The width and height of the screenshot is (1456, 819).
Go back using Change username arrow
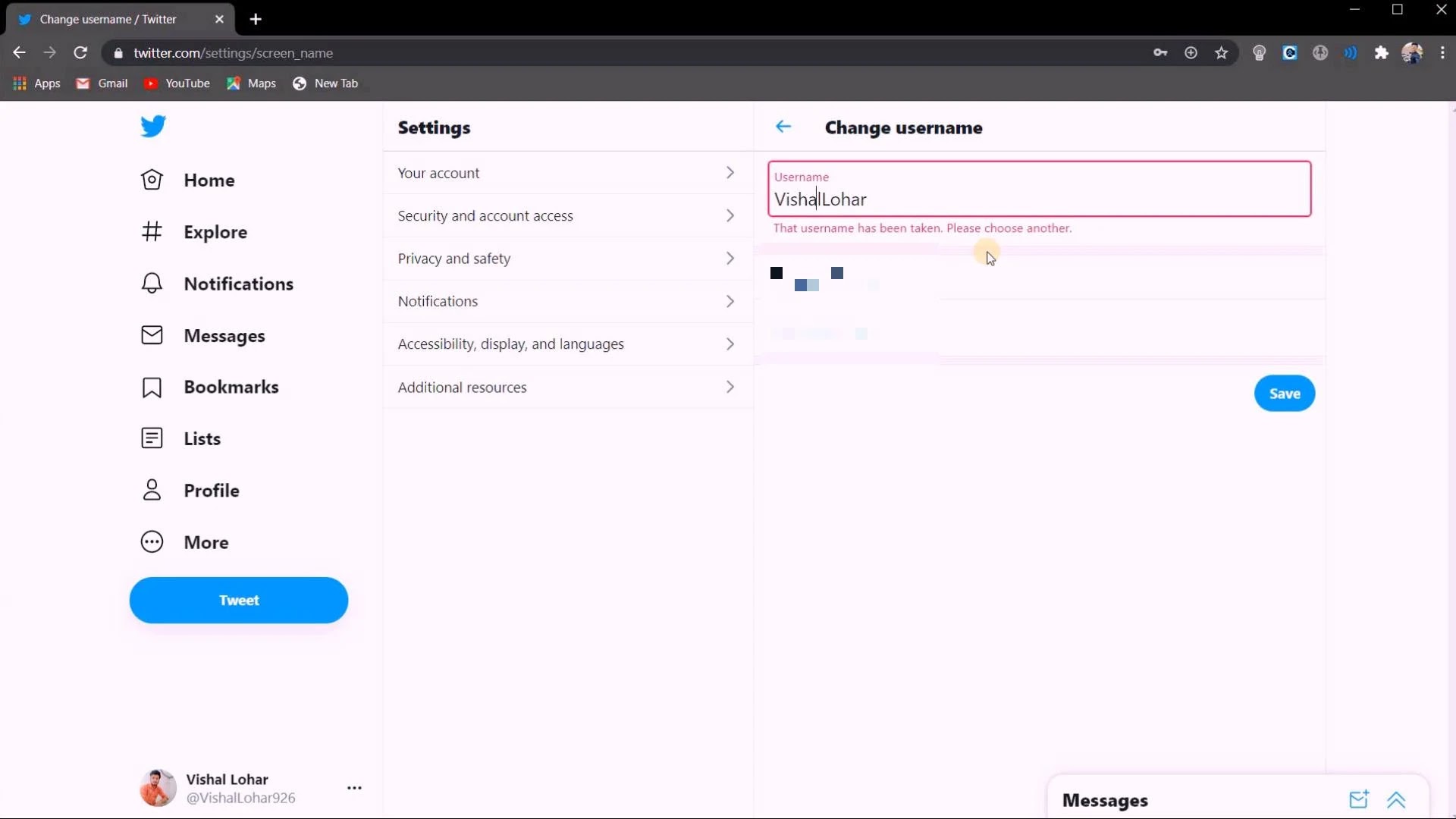pos(783,127)
